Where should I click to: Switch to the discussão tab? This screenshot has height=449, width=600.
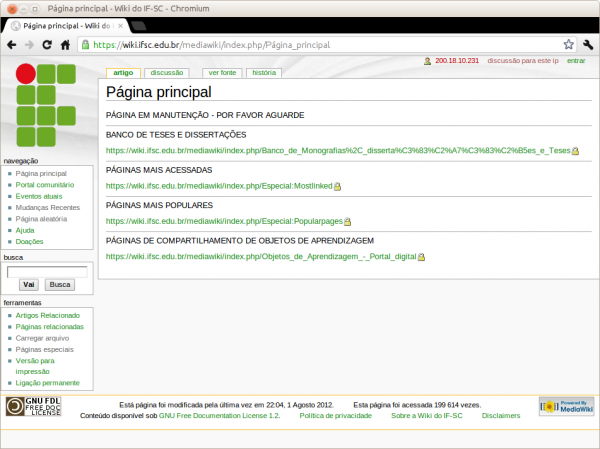click(x=166, y=73)
